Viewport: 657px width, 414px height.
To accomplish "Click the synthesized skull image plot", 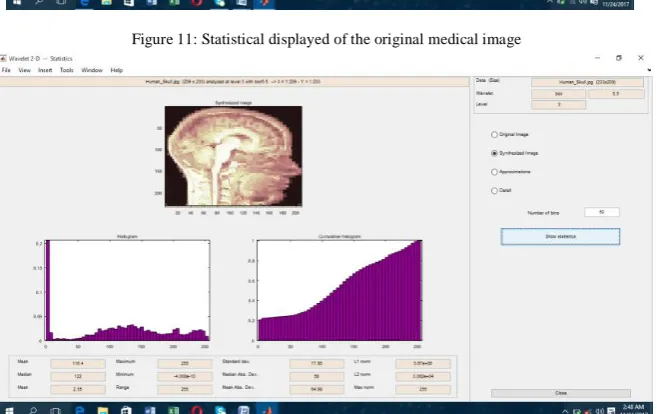I will [x=233, y=156].
